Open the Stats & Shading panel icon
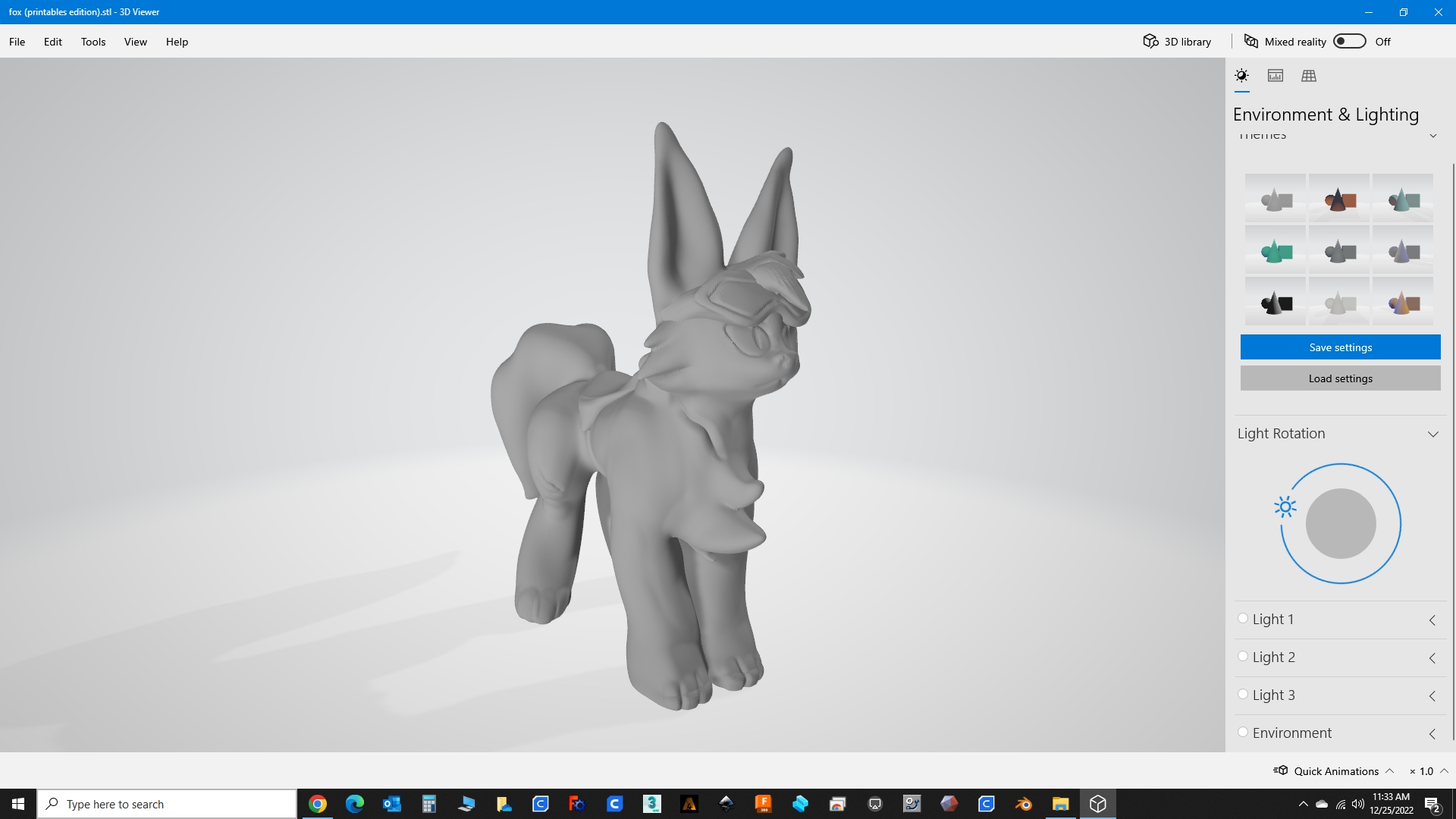Screen dimensions: 1456x819 tap(1276, 76)
